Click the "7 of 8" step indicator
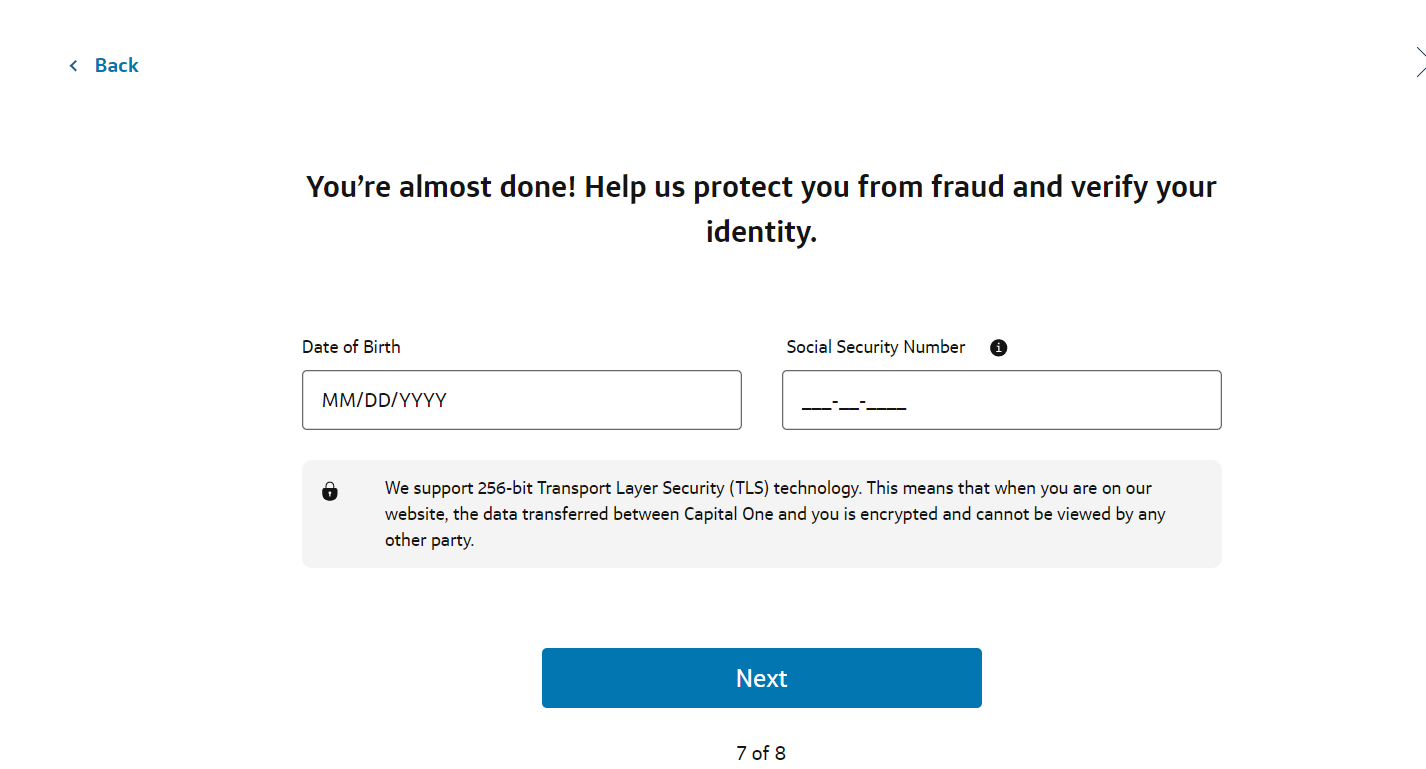This screenshot has height=769, width=1426. pyautogui.click(x=761, y=753)
